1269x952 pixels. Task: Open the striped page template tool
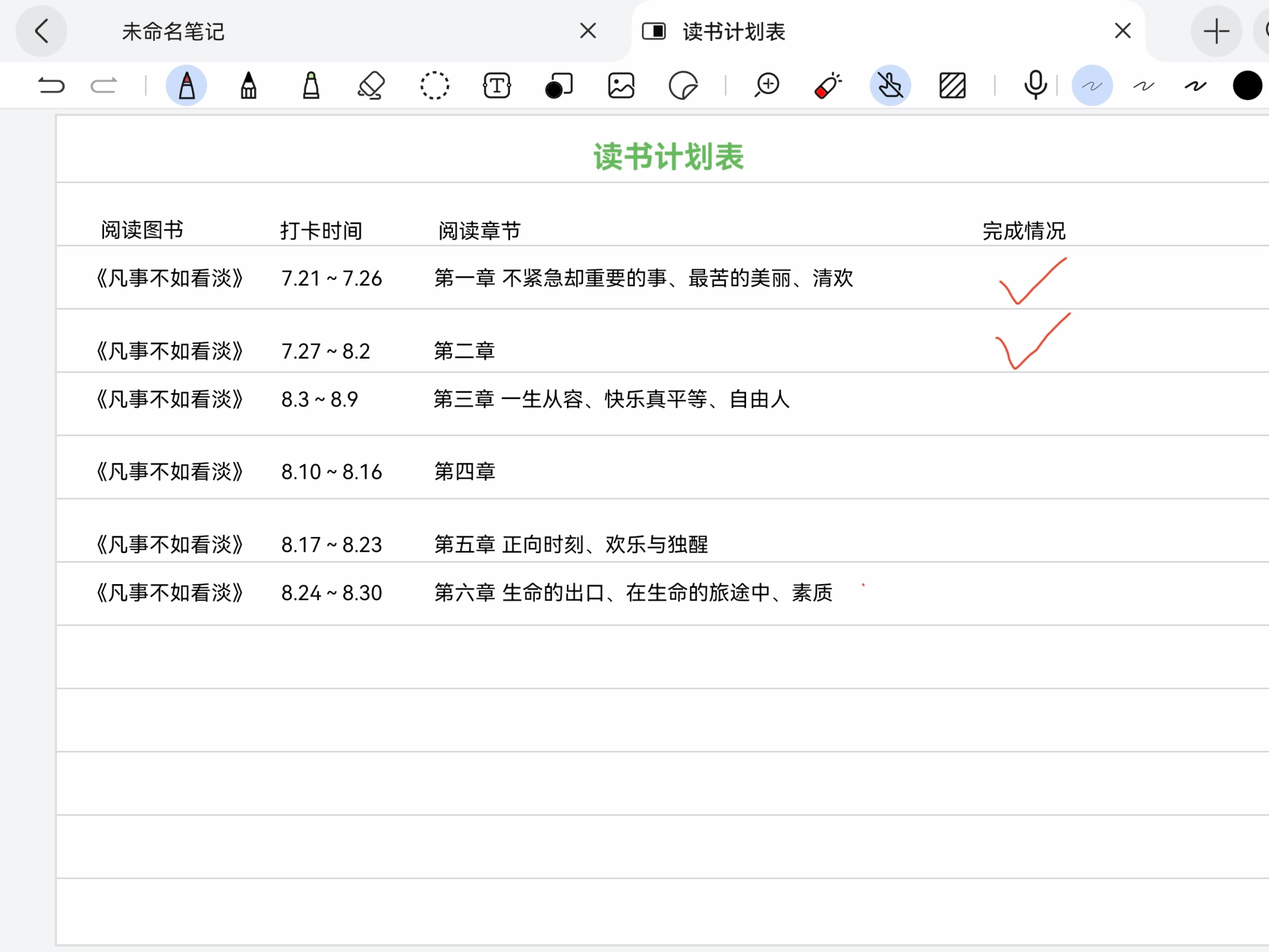click(952, 85)
